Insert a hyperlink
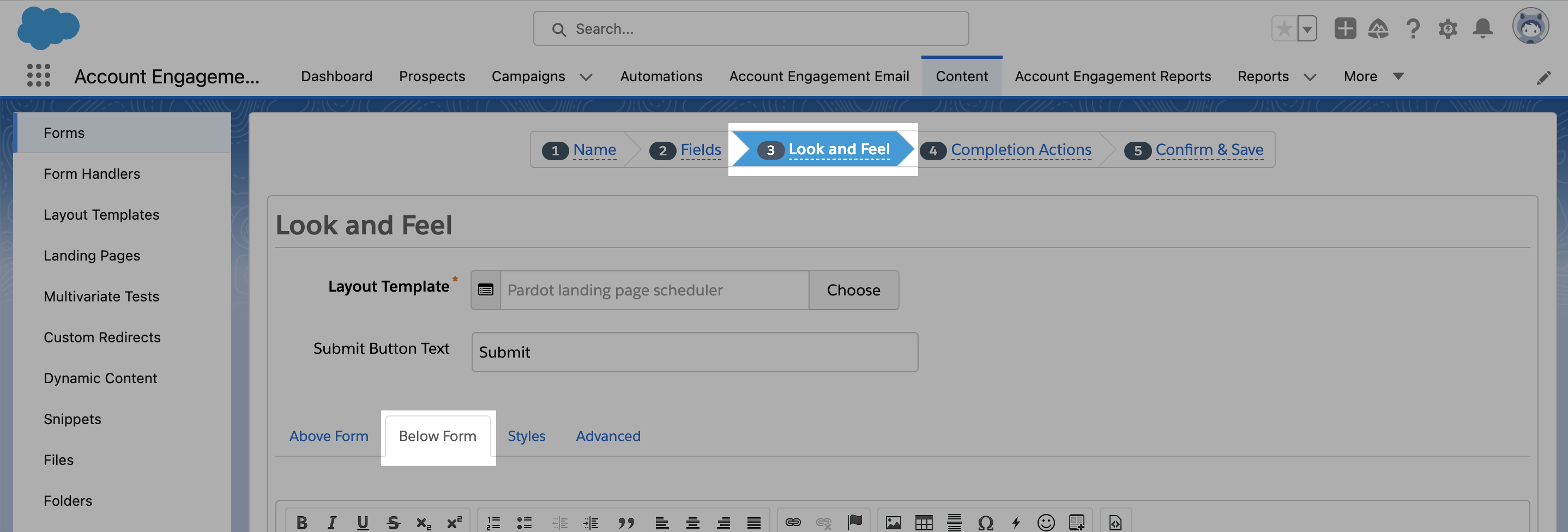This screenshot has width=1568, height=532. click(793, 522)
